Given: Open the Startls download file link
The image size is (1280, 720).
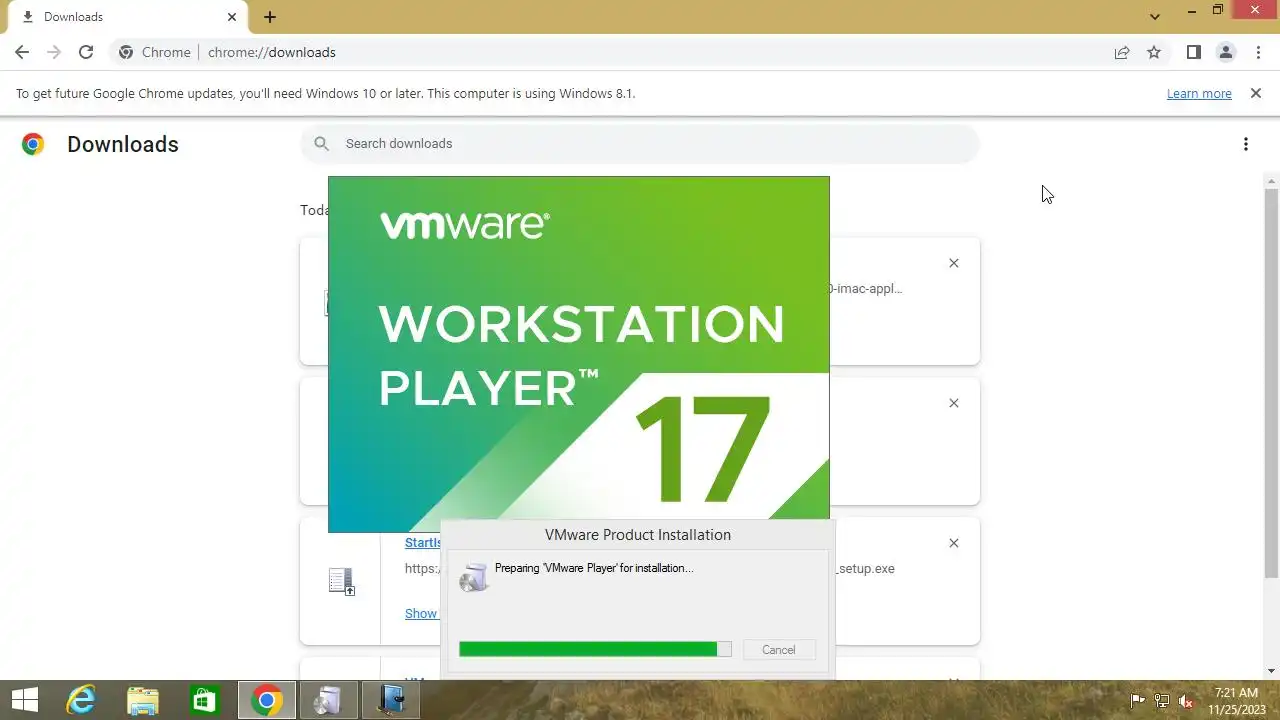Looking at the screenshot, I should (423, 542).
